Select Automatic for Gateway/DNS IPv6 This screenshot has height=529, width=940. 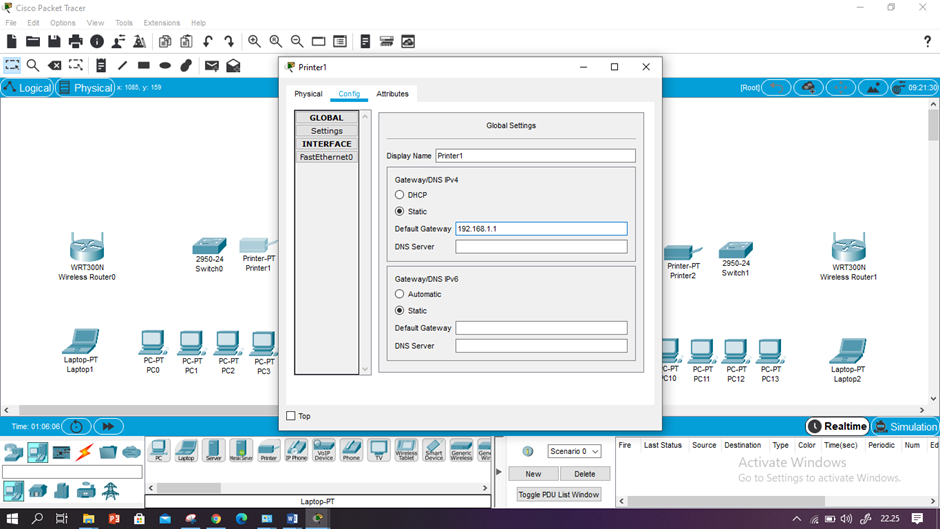coord(399,294)
